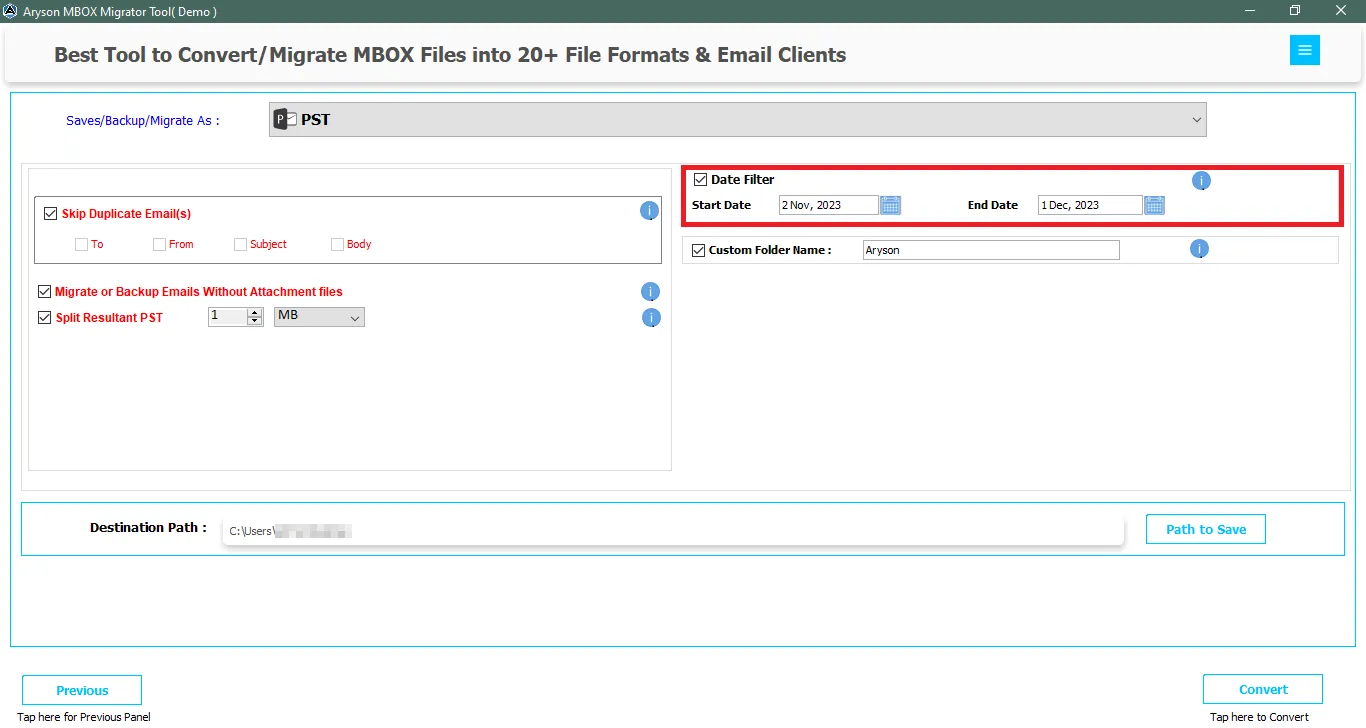This screenshot has width=1366, height=728.
Task: Check the To duplicate criterion checkbox
Action: 81,244
